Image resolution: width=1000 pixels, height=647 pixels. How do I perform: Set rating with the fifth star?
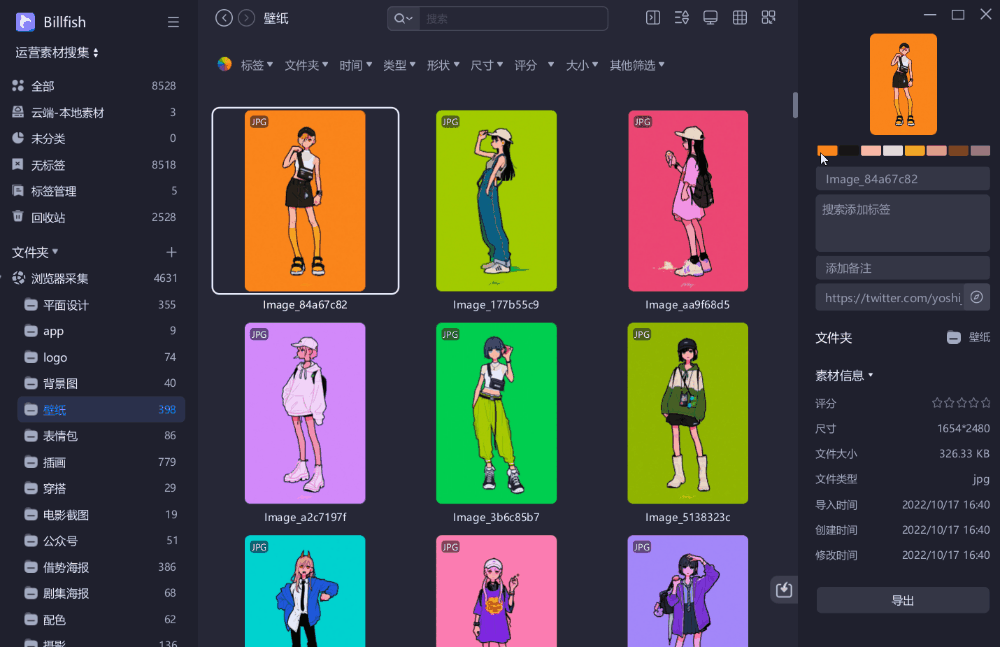[x=986, y=403]
